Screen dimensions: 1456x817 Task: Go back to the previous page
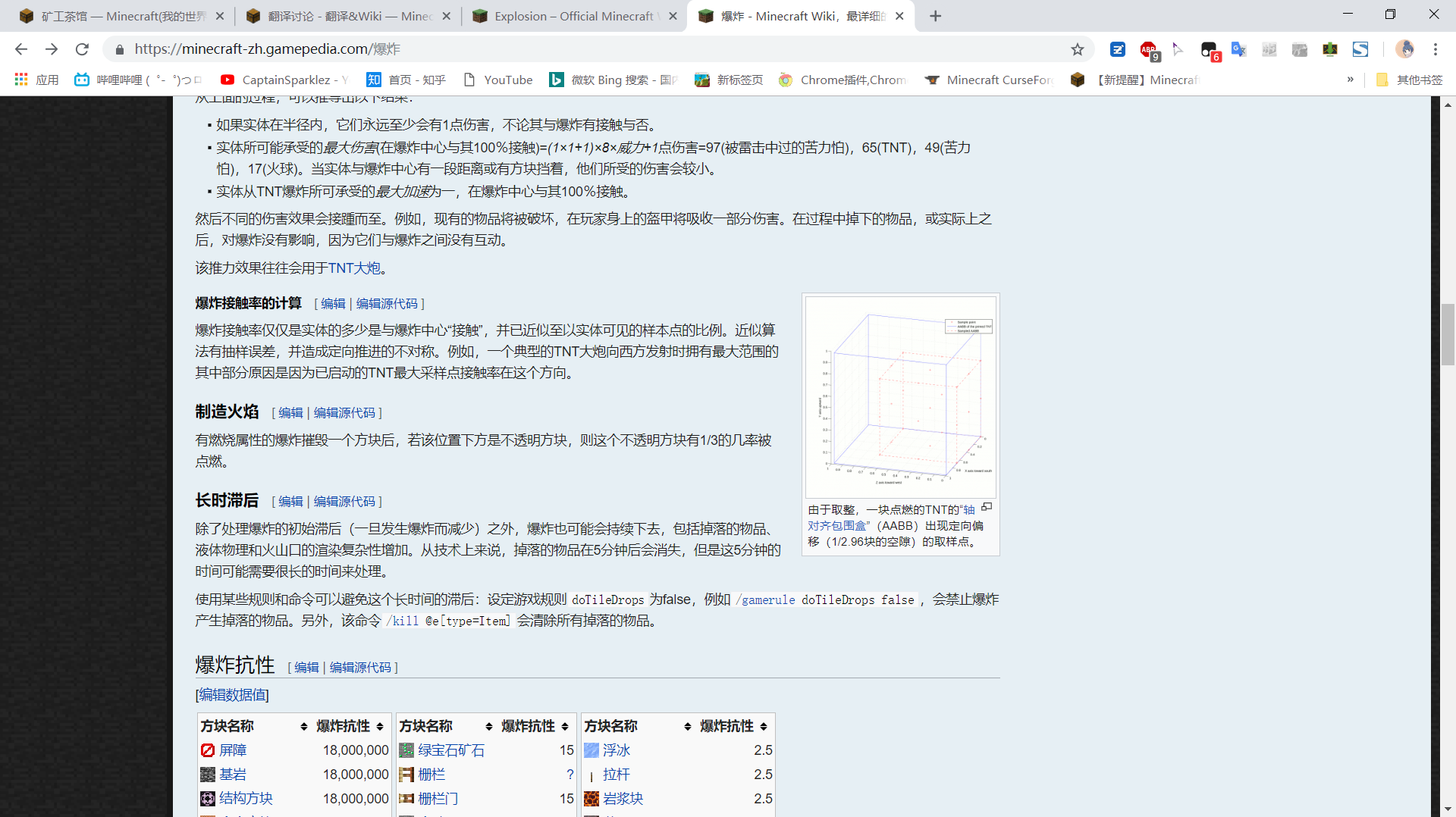pos(21,49)
